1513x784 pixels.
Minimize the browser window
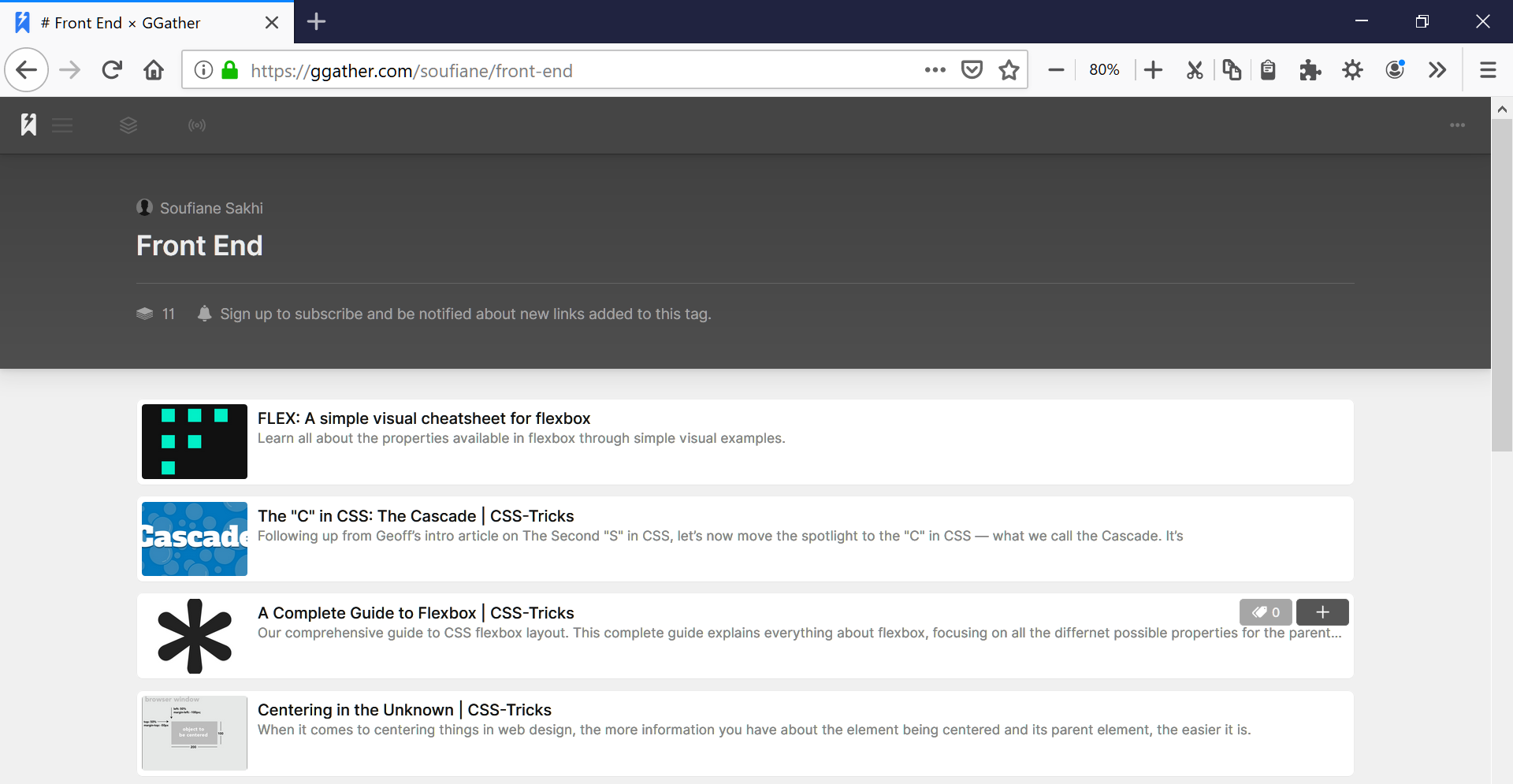click(x=1361, y=21)
